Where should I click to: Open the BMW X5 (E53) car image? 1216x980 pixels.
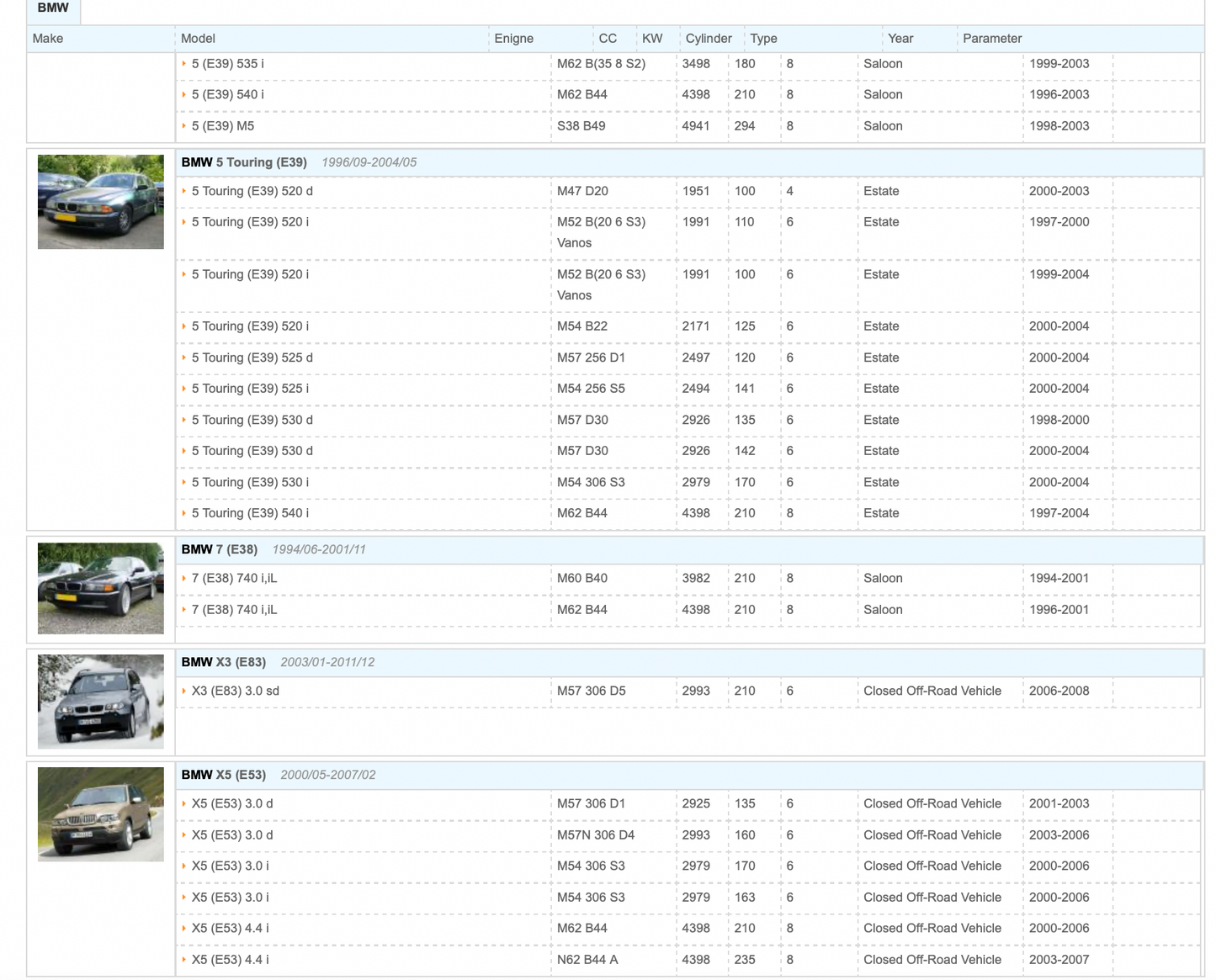(x=101, y=813)
